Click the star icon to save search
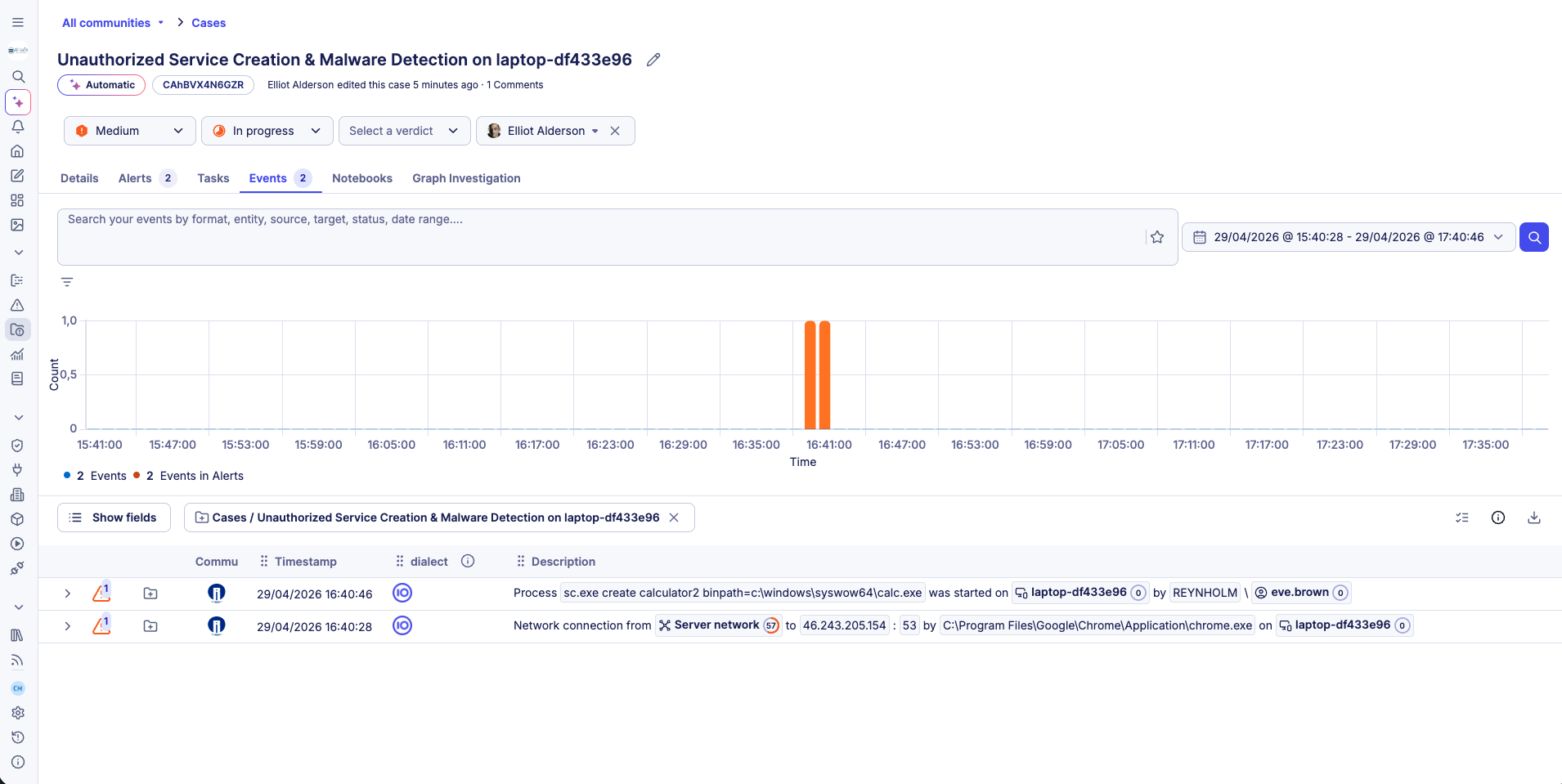The height and width of the screenshot is (784, 1562). click(x=1156, y=237)
